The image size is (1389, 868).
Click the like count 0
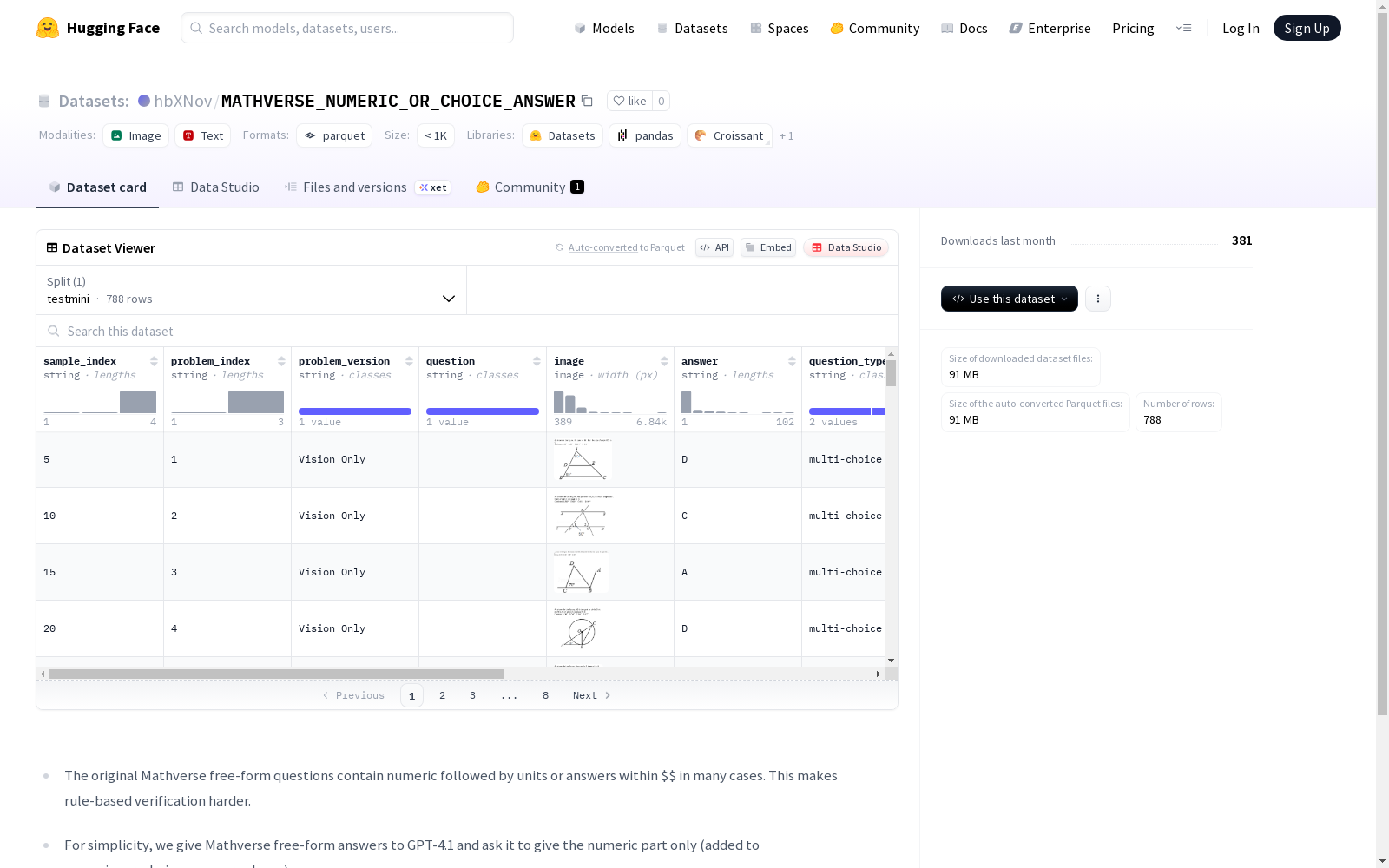tap(662, 101)
